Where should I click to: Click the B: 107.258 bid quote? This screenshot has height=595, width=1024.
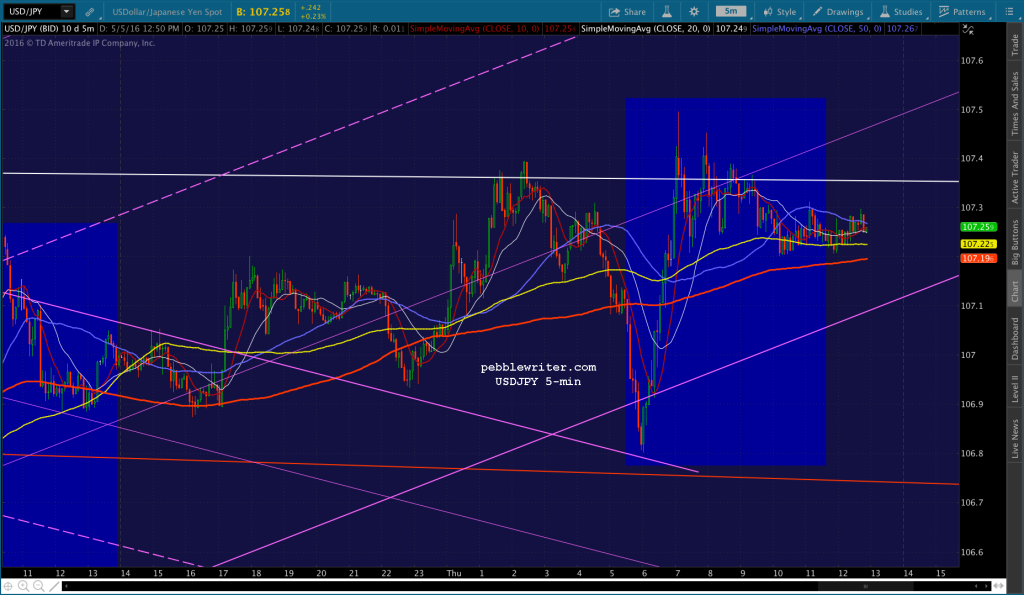263,12
